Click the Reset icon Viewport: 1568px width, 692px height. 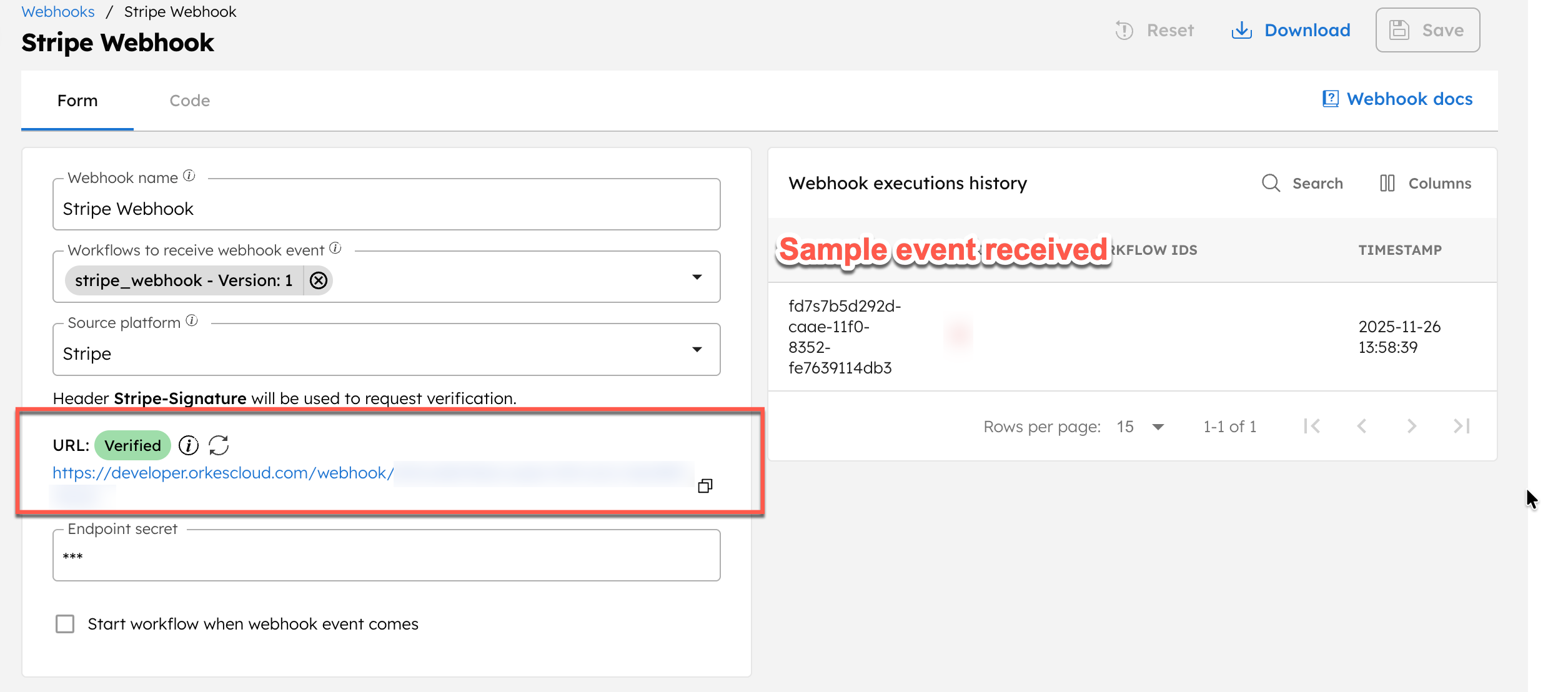click(1123, 29)
